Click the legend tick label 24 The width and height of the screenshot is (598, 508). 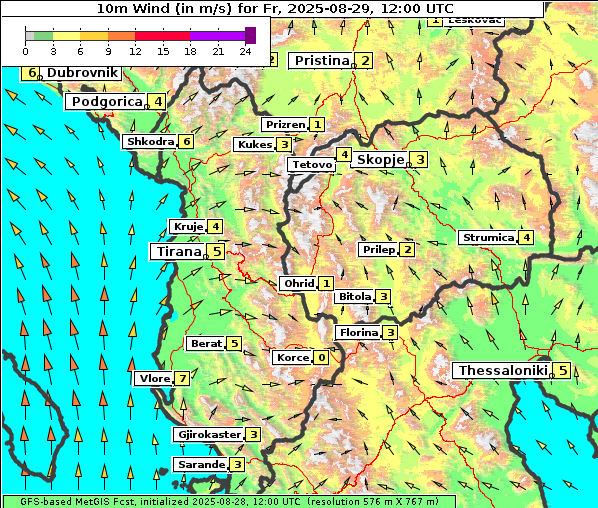[x=245, y=51]
